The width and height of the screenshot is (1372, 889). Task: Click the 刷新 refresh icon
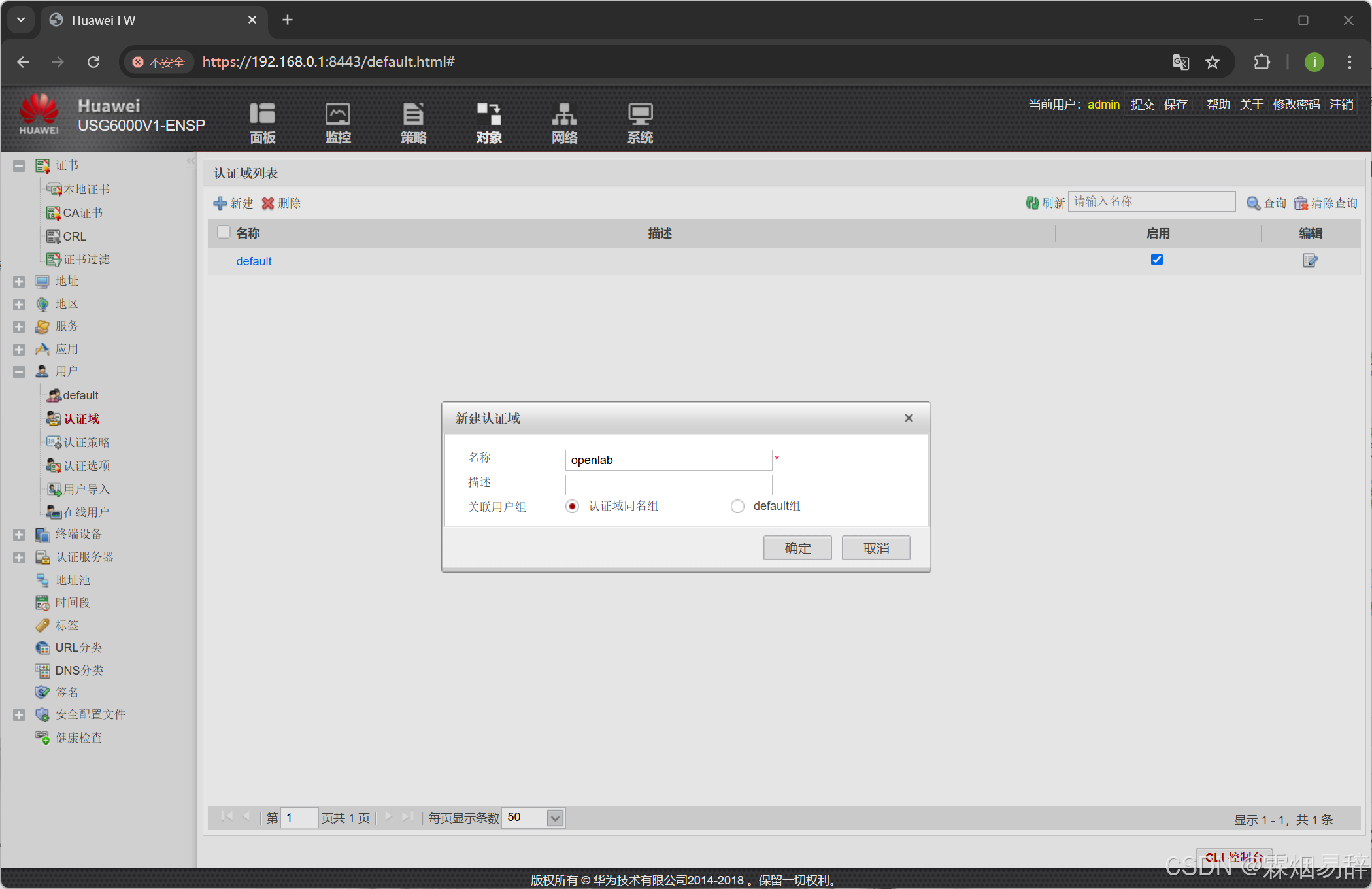click(x=1033, y=203)
